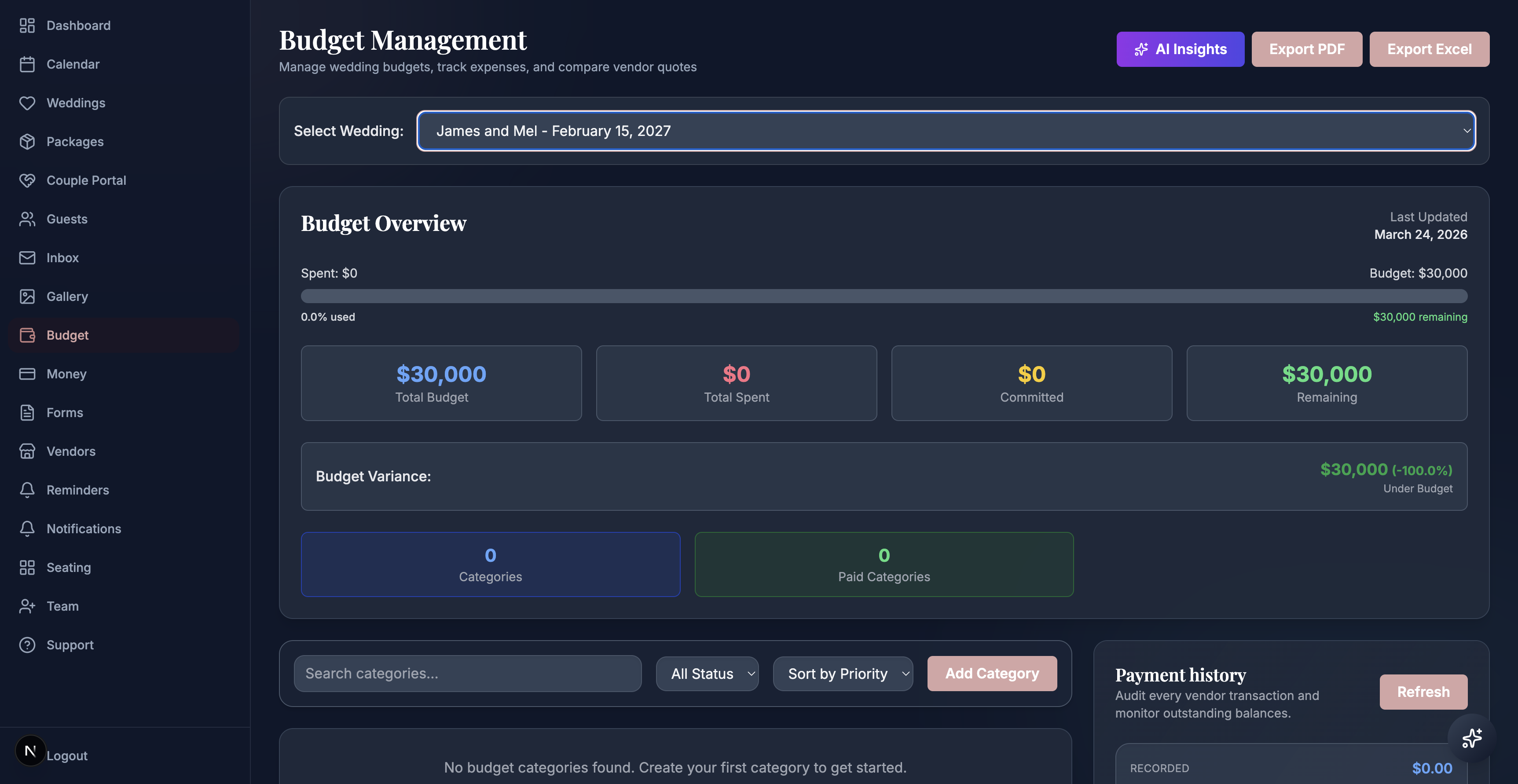The width and height of the screenshot is (1518, 784).
Task: Open the Inbox
Action: pos(62,257)
